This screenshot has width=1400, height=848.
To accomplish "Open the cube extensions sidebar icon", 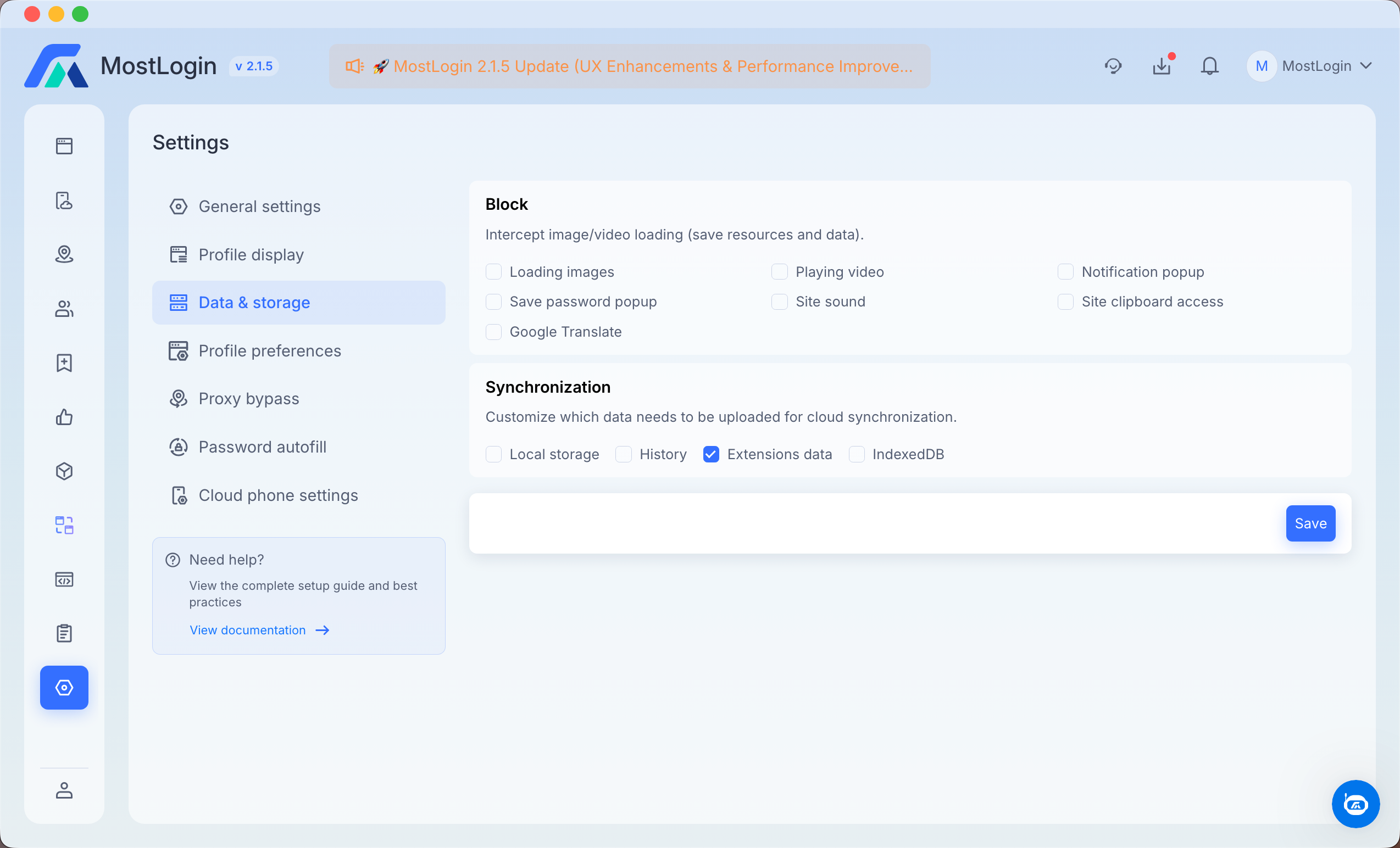I will click(64, 471).
